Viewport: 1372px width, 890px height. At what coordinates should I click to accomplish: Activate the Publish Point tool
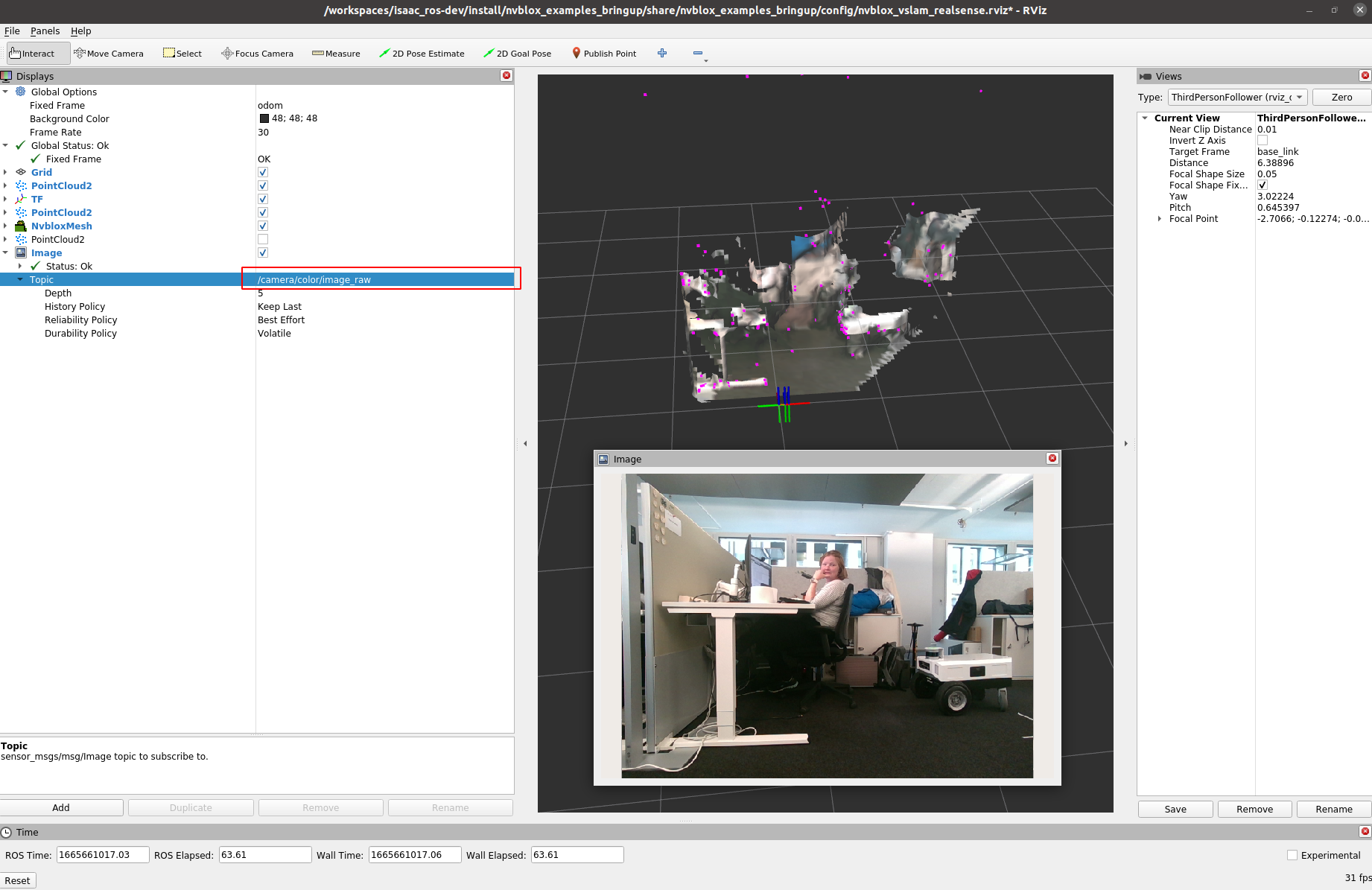pos(604,53)
